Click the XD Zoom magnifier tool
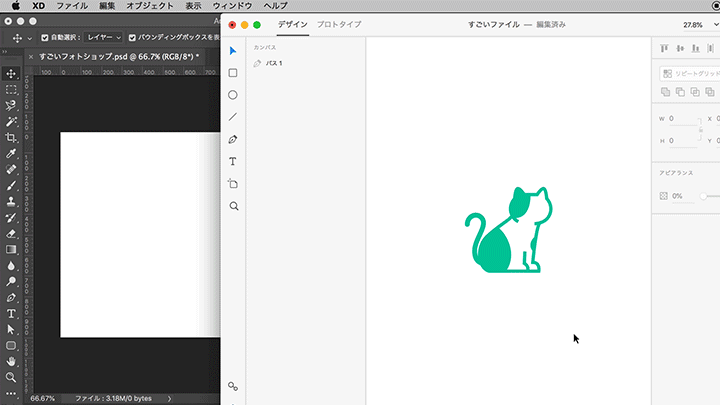 click(x=233, y=206)
